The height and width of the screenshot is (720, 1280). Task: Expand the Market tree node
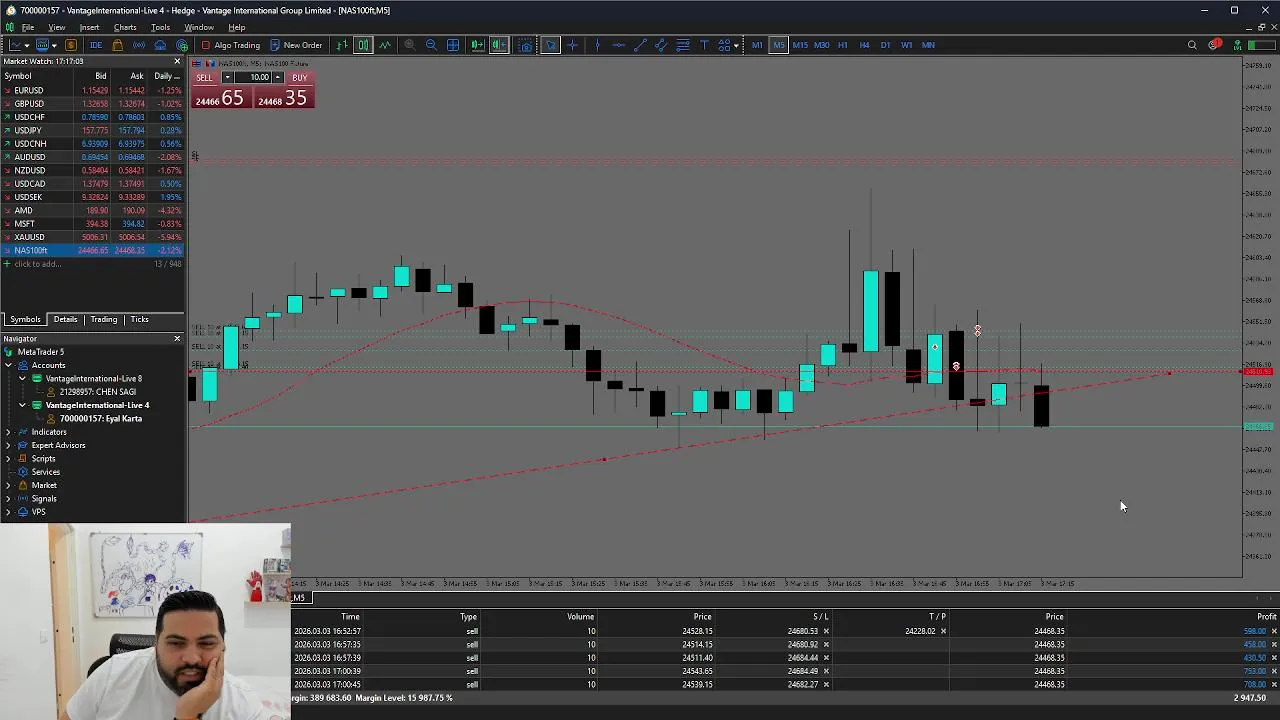point(9,485)
